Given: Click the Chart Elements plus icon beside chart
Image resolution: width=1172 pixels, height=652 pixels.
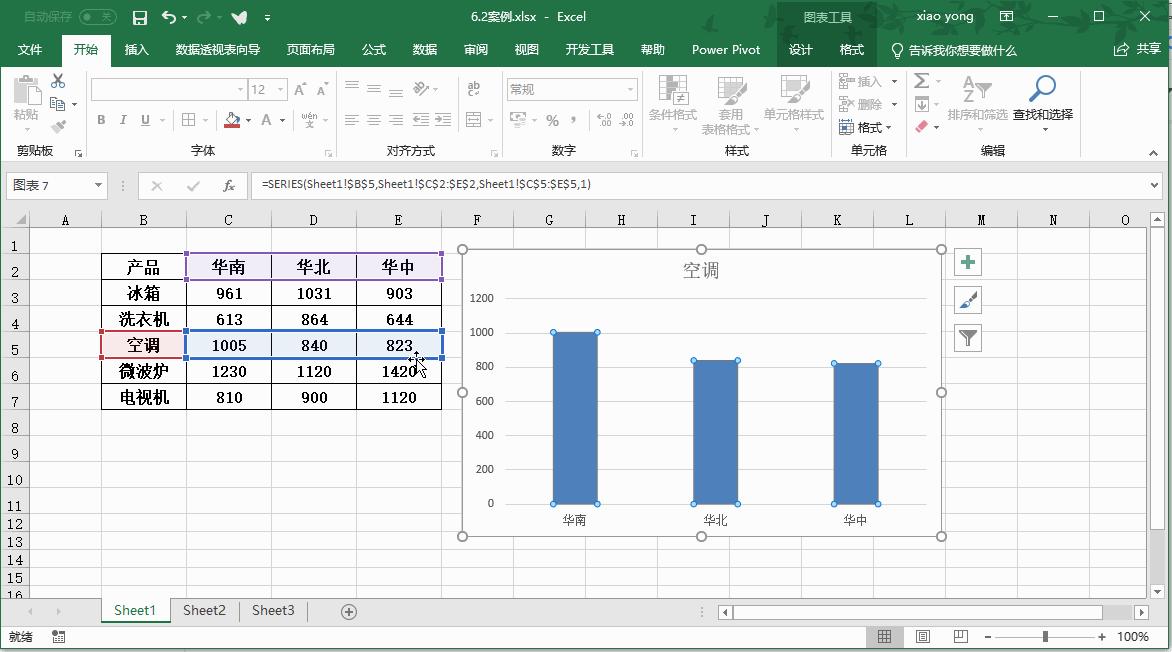Looking at the screenshot, I should tap(966, 261).
